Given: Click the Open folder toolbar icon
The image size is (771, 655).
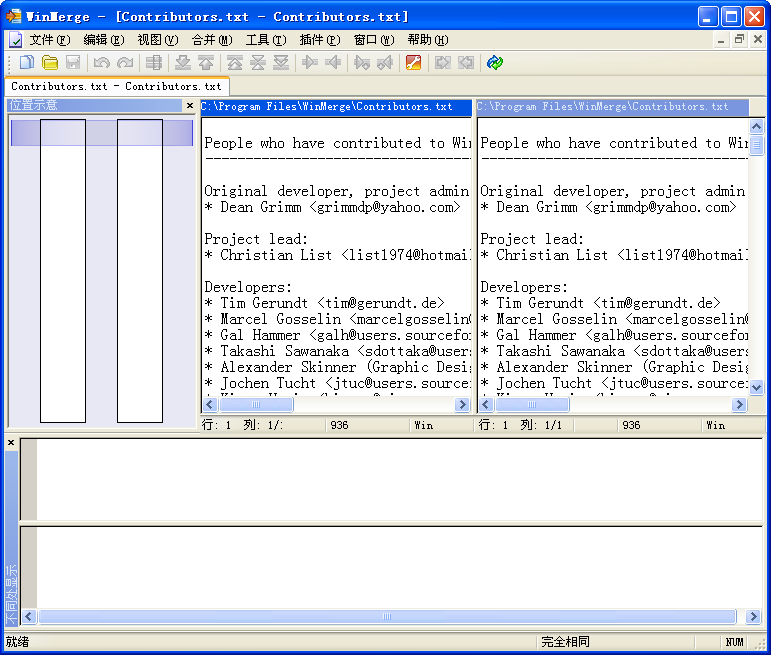Looking at the screenshot, I should point(50,63).
